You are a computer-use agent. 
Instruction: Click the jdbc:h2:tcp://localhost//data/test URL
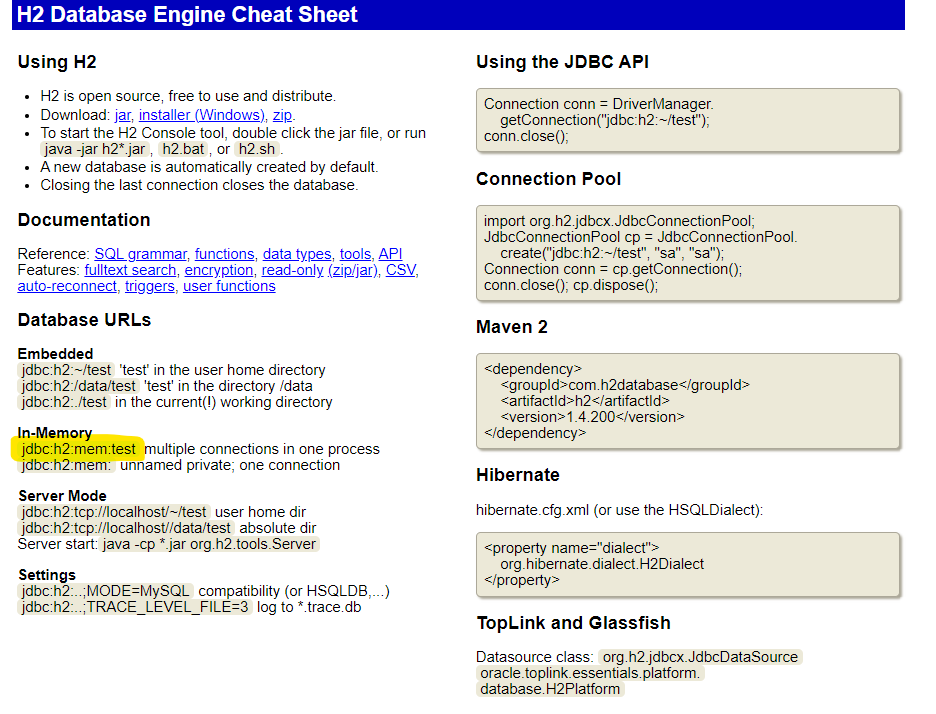[125, 528]
